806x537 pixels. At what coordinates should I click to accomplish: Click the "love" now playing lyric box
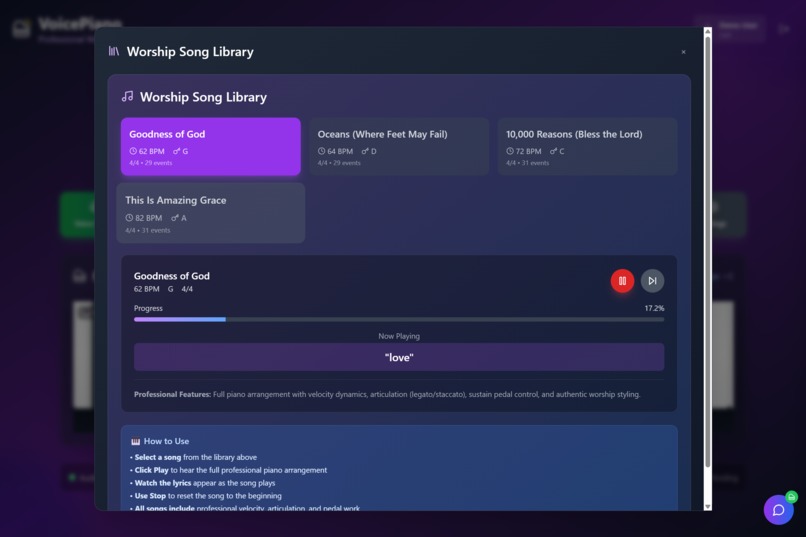[x=399, y=357]
